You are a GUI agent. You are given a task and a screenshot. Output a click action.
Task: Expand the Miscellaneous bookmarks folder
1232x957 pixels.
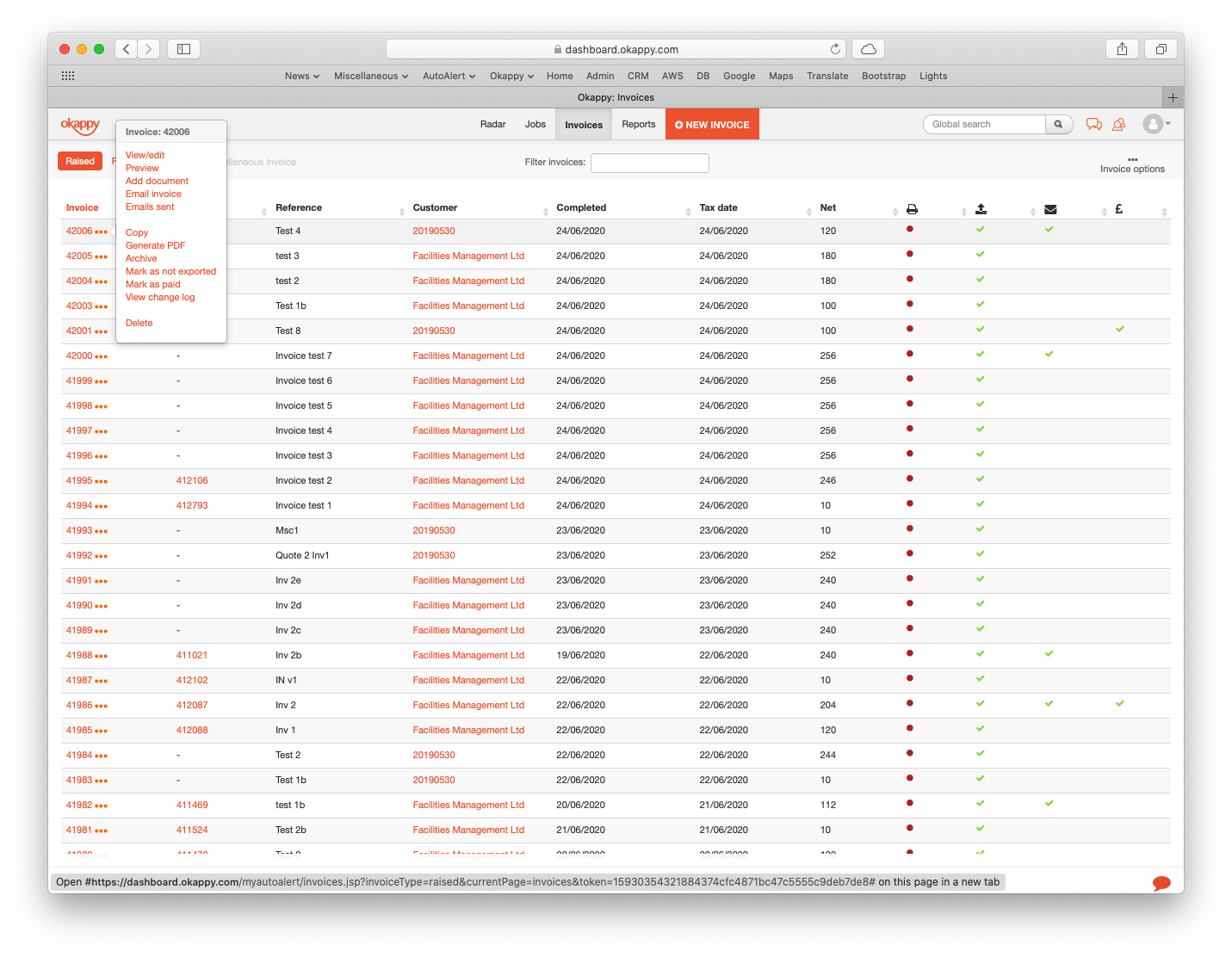tap(371, 76)
